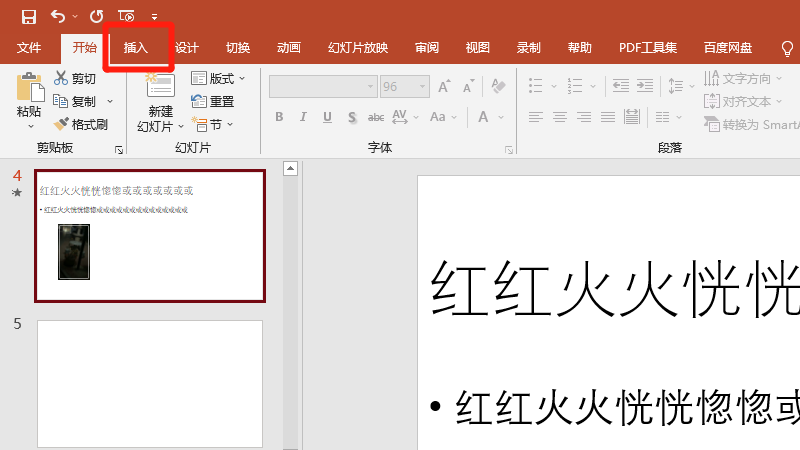This screenshot has height=450, width=800.
Task: Click the Undo arrow icon
Action: click(58, 16)
